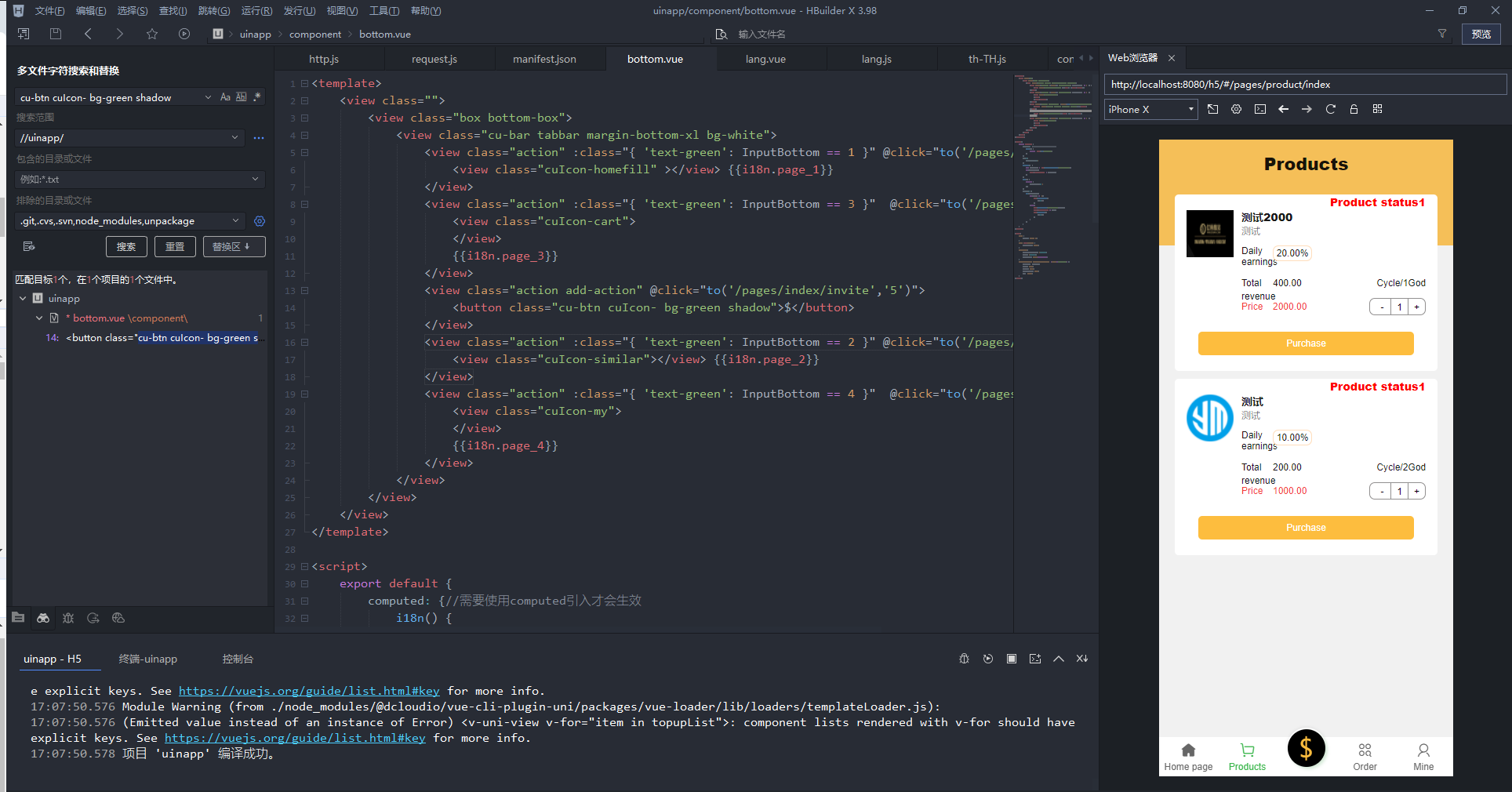
Task: Reload the web browser preview page
Action: (1331, 109)
